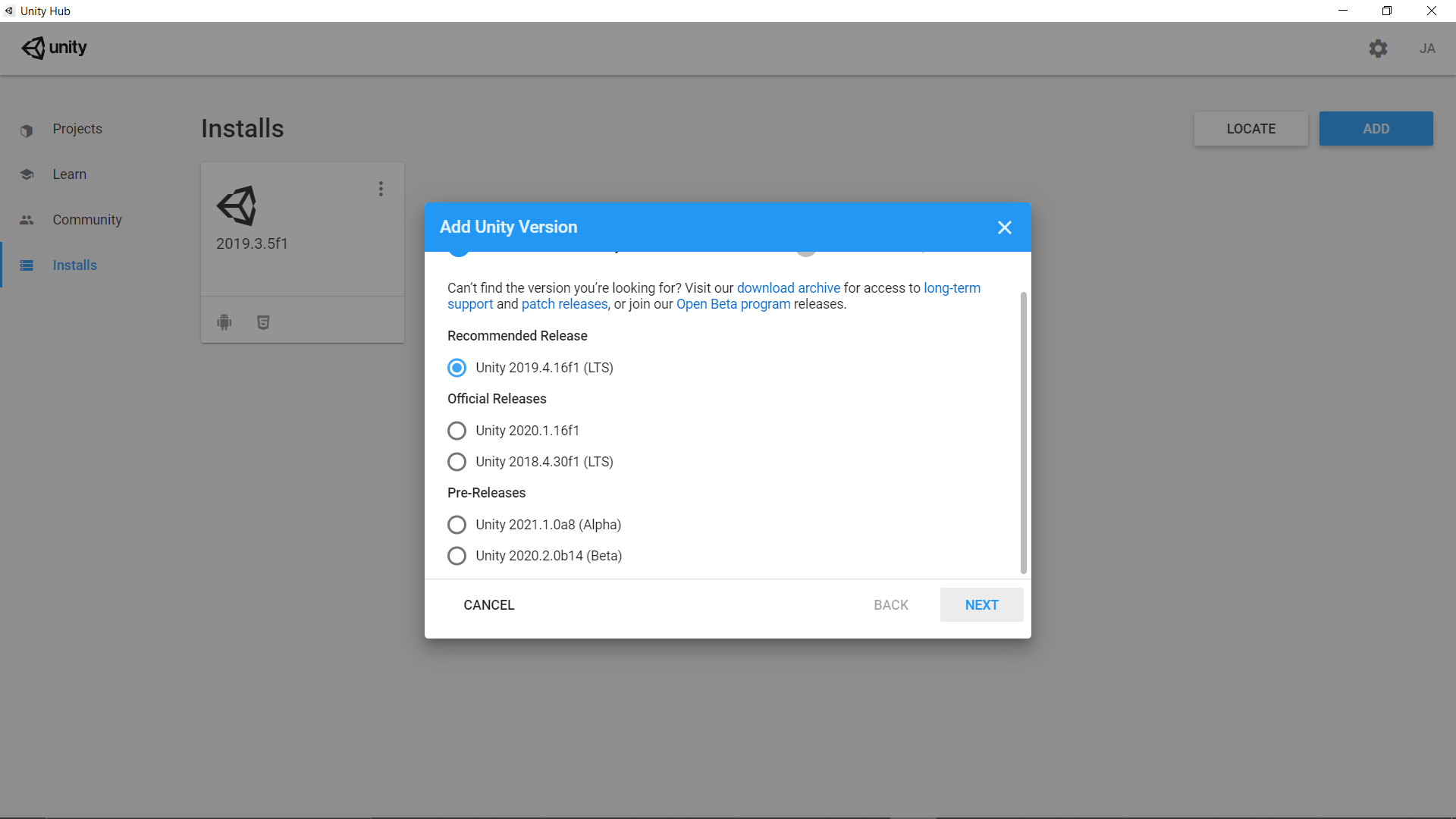The height and width of the screenshot is (819, 1456).
Task: Click the Community people icon
Action: pos(27,220)
